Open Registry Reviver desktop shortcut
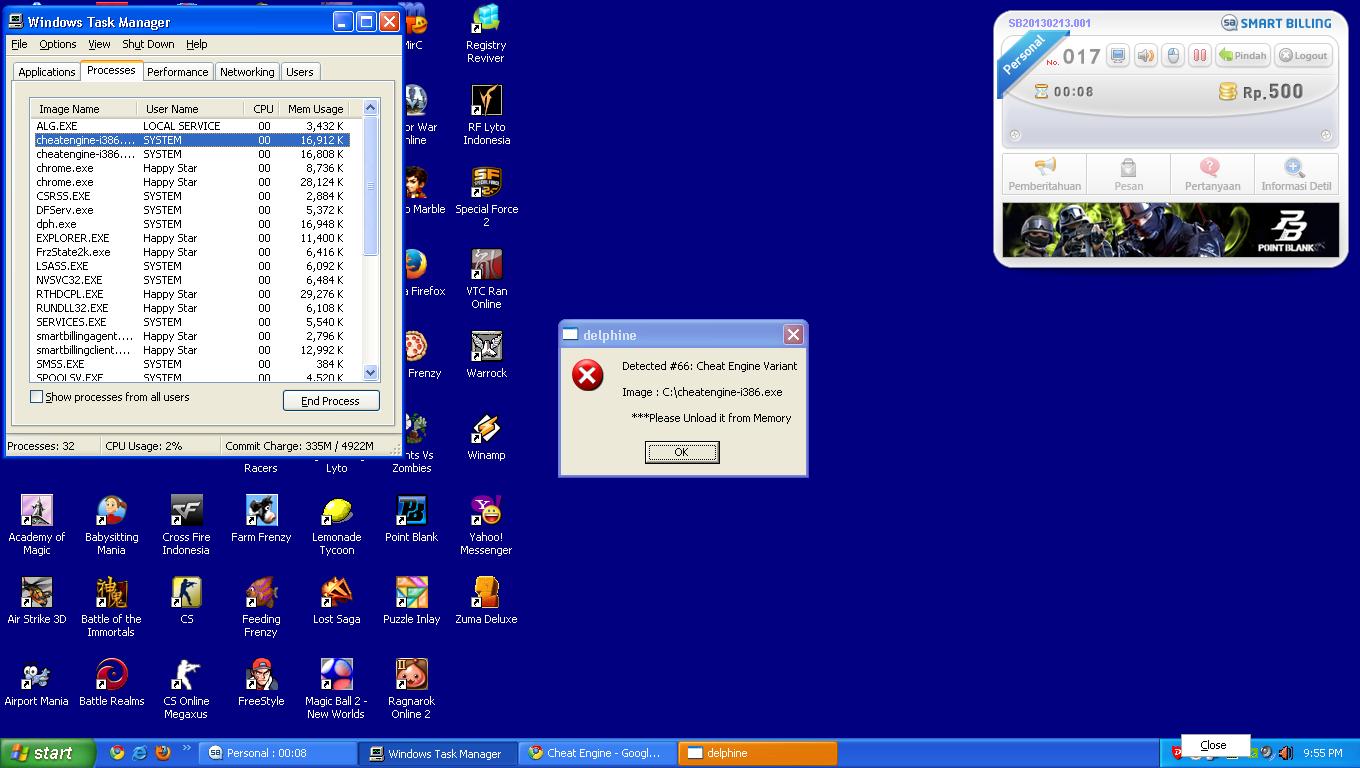Screen dimensions: 1360x768 pos(486,34)
